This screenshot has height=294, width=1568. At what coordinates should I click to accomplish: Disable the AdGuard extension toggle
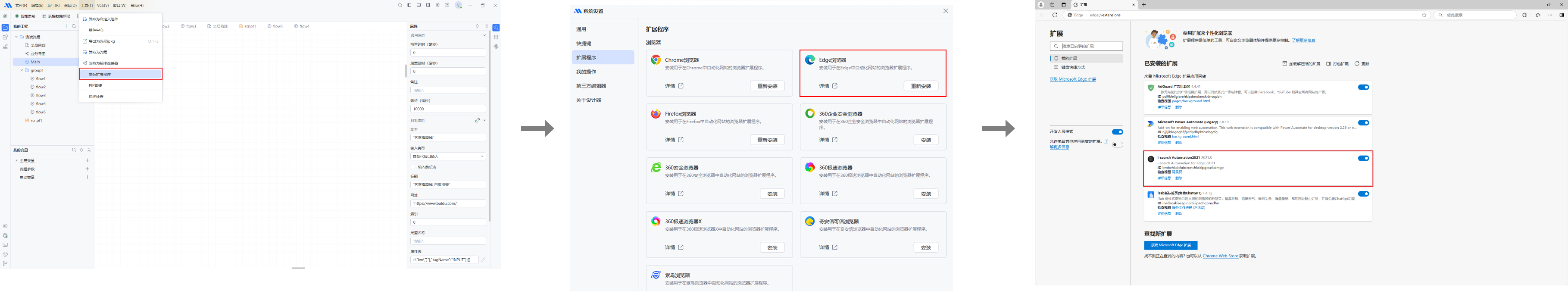[x=1363, y=87]
